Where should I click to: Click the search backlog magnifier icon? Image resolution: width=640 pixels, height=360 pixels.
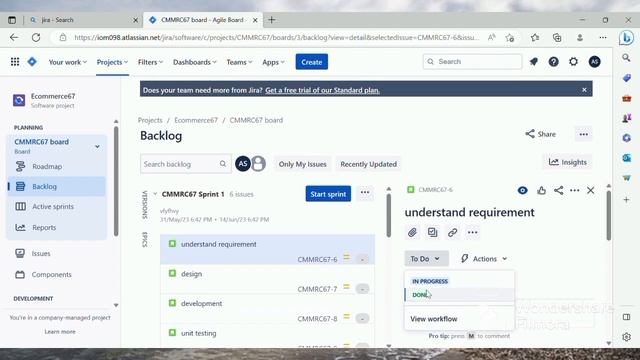[223, 164]
